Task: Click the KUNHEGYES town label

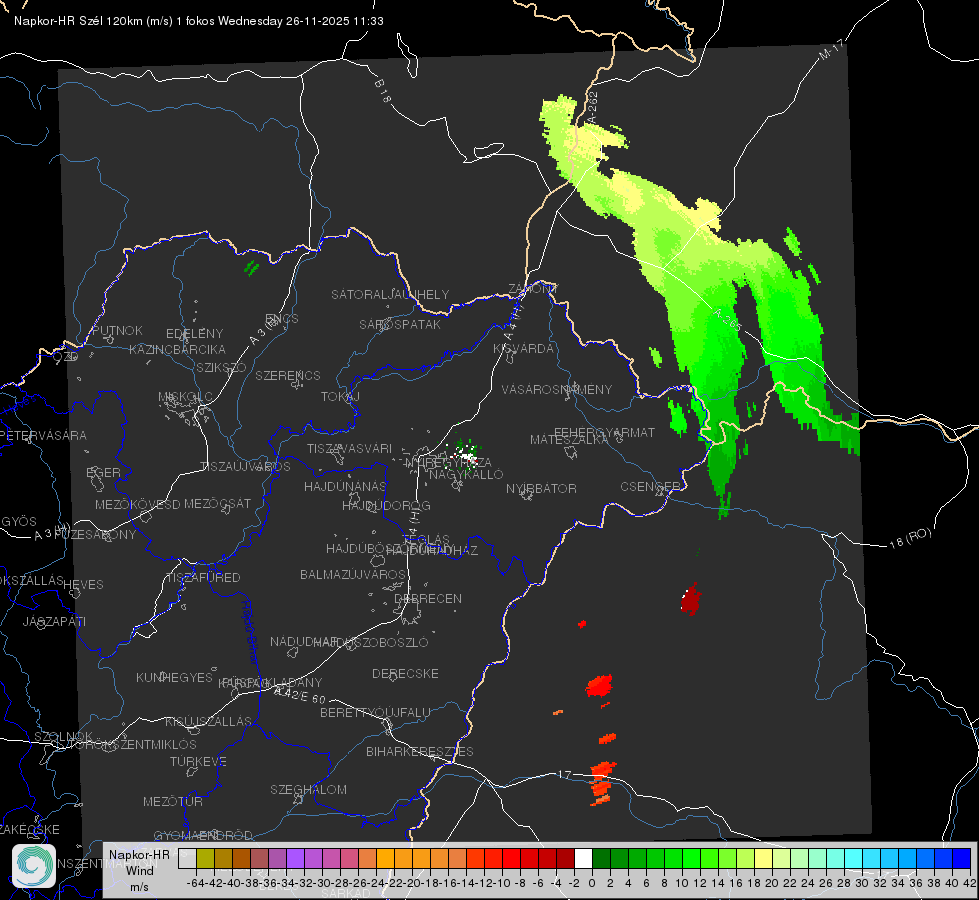Action: (x=174, y=677)
